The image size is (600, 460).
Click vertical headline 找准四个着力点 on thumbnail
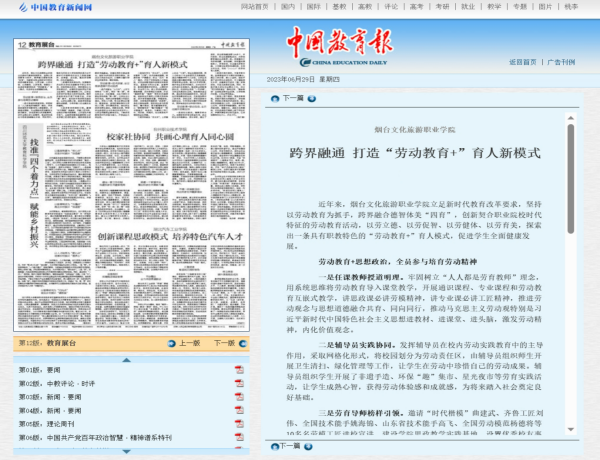(34, 193)
